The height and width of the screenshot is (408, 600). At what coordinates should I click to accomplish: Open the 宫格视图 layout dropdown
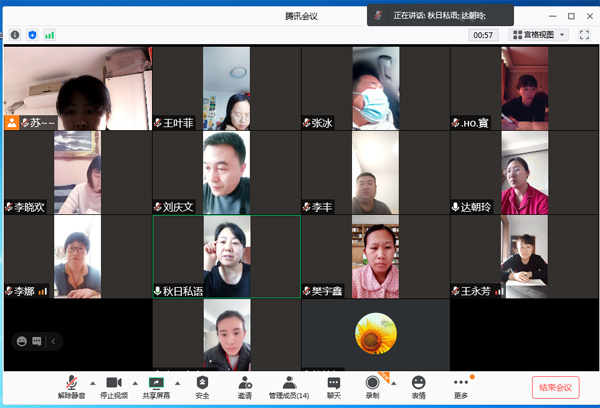[539, 35]
